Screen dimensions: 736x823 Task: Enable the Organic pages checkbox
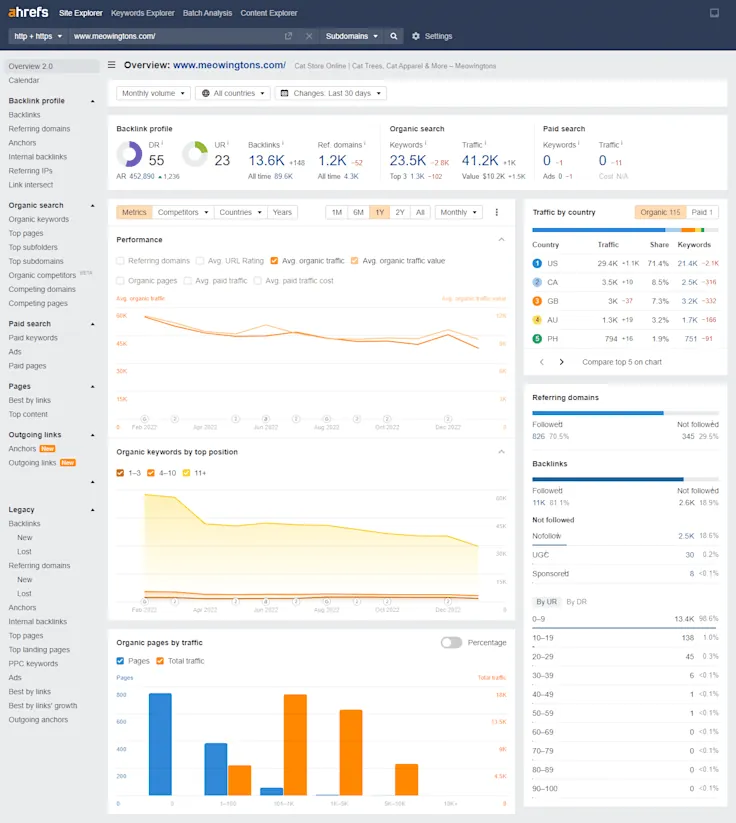120,281
